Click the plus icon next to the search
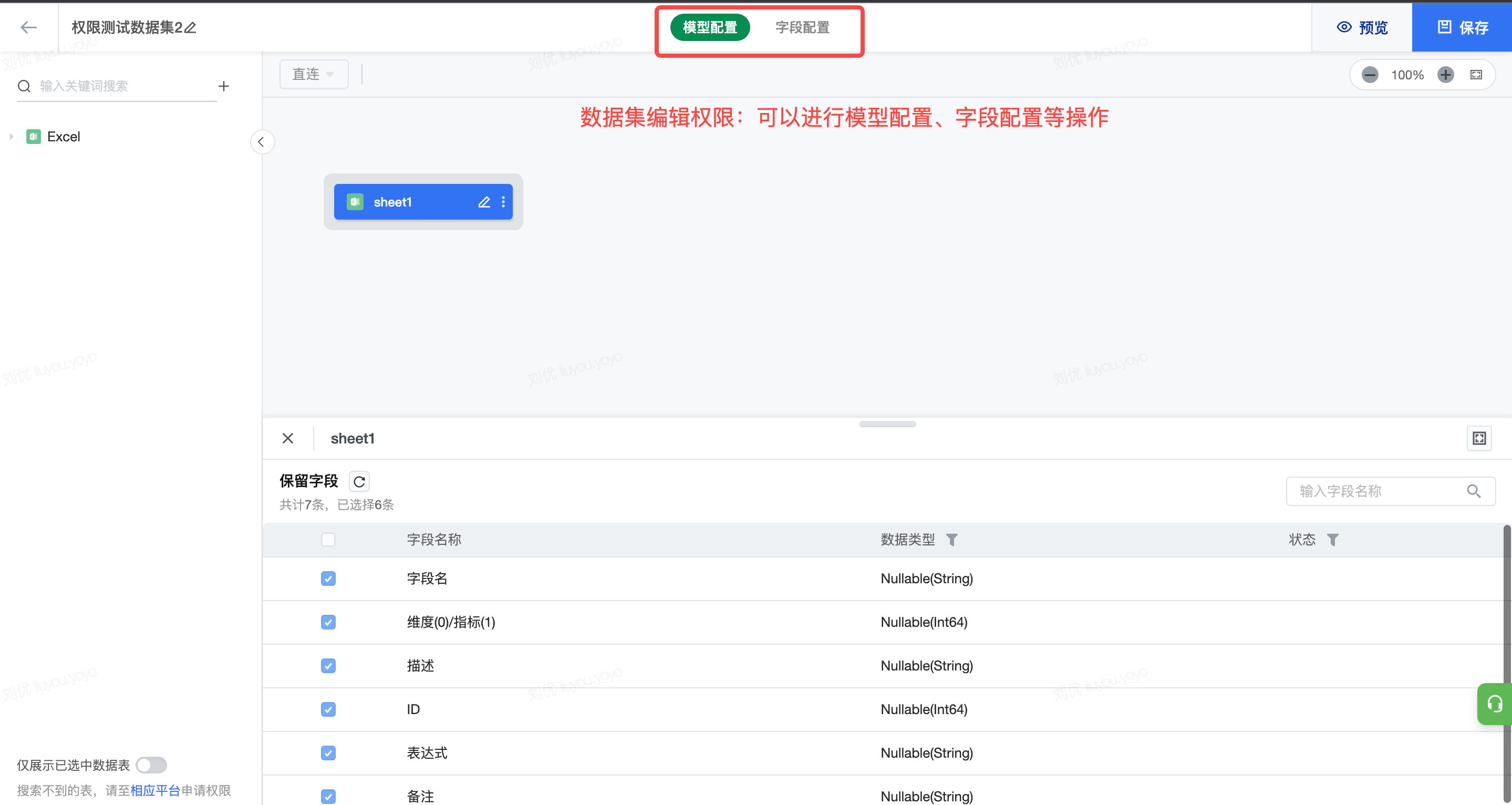The image size is (1512, 805). coord(224,86)
